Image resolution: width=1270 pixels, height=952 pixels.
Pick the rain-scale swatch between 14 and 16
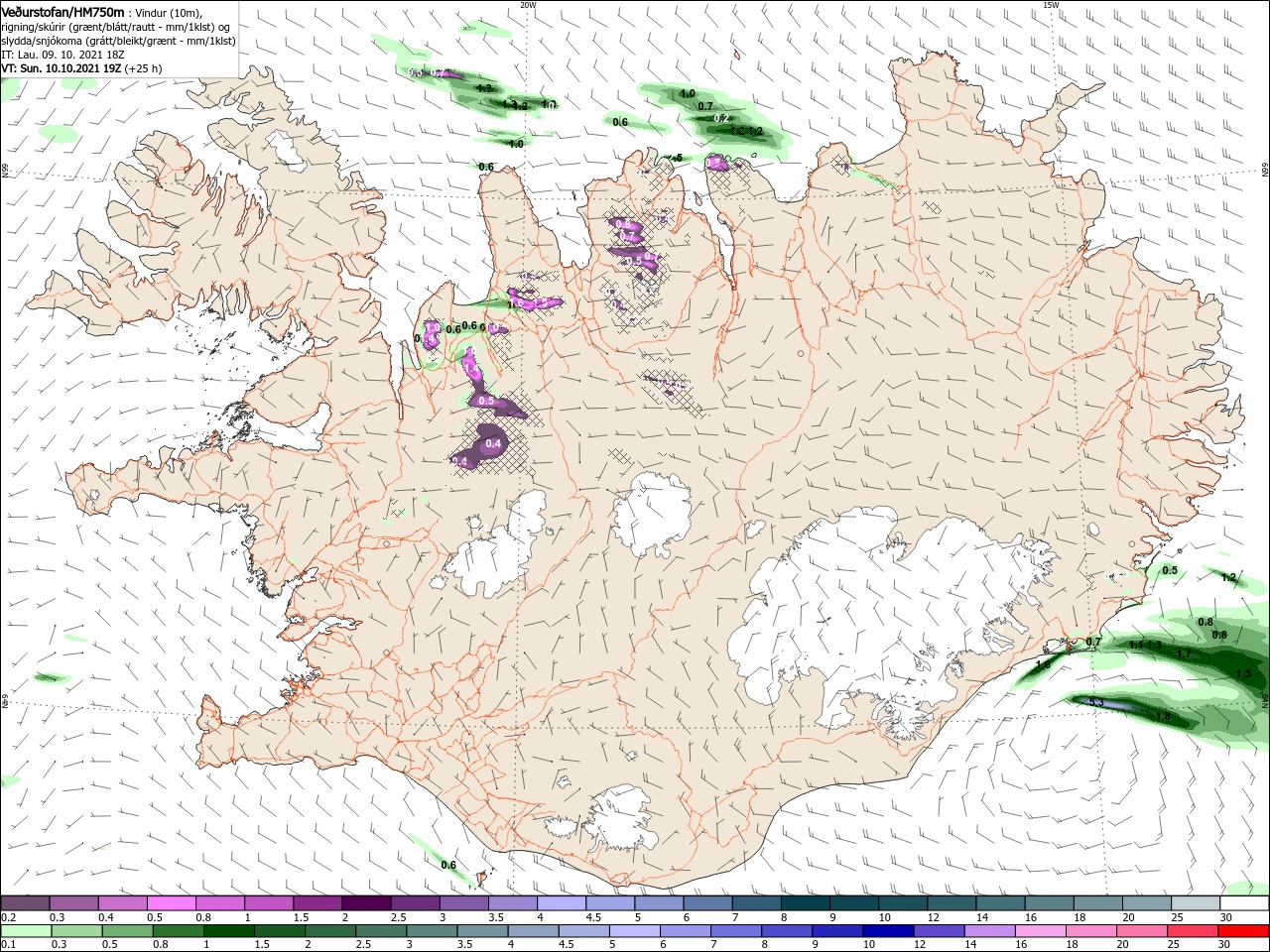(x=990, y=930)
